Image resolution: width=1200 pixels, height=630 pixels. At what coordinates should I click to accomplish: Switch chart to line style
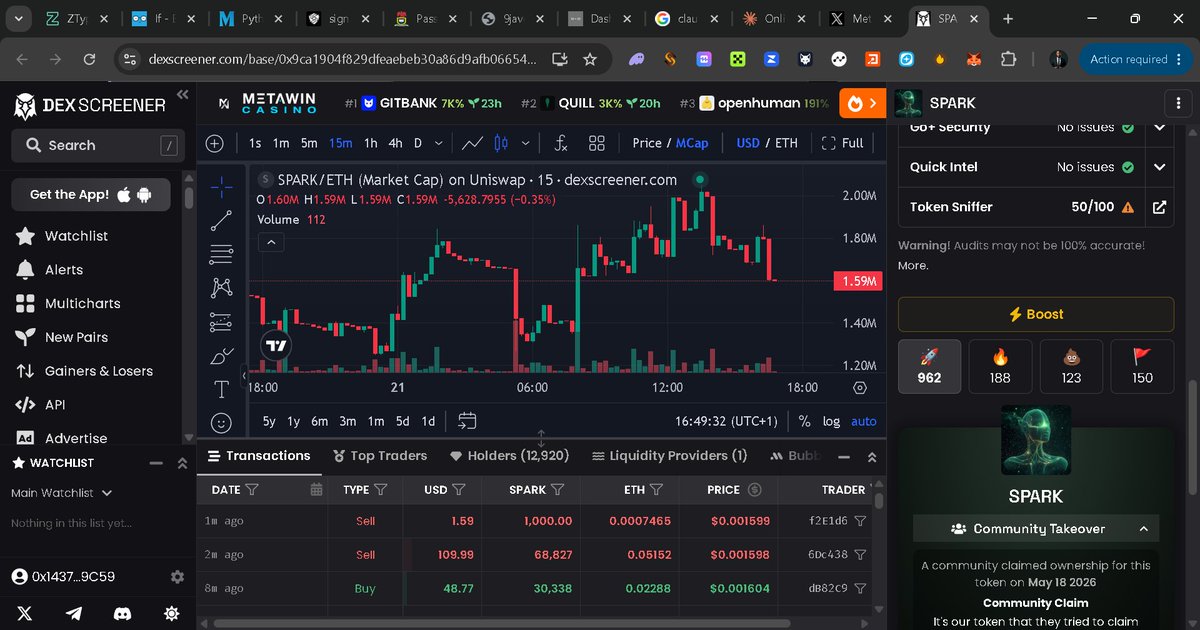(x=472, y=143)
